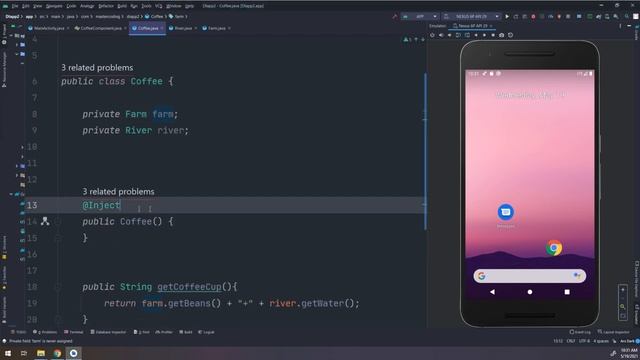Click the getCoffeeCup method name
Screen dimensions: 640x360
(x=189, y=287)
